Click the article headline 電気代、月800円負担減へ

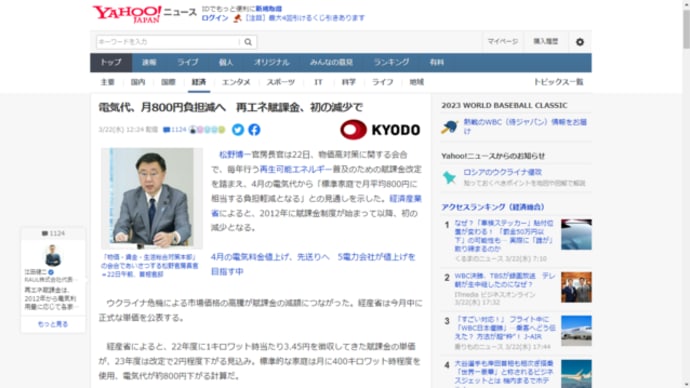[x=230, y=107]
